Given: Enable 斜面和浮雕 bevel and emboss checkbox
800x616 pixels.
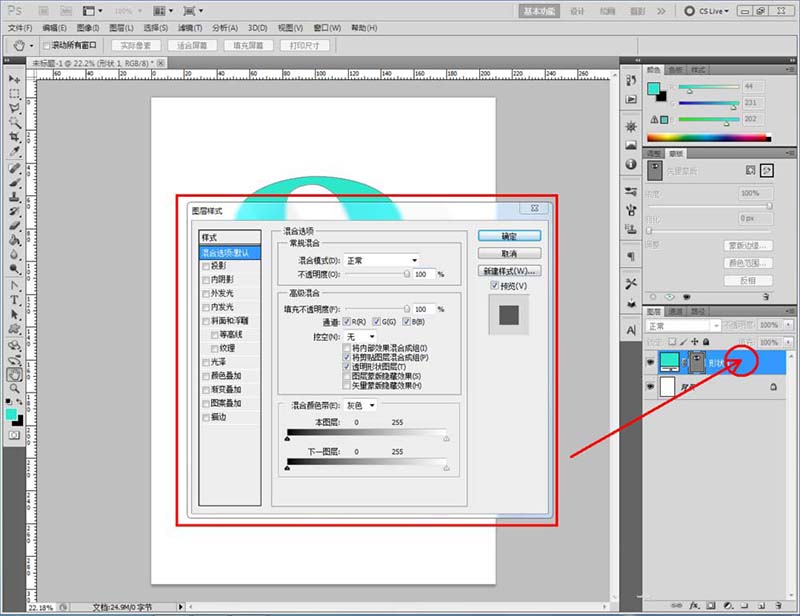Looking at the screenshot, I should tap(206, 321).
